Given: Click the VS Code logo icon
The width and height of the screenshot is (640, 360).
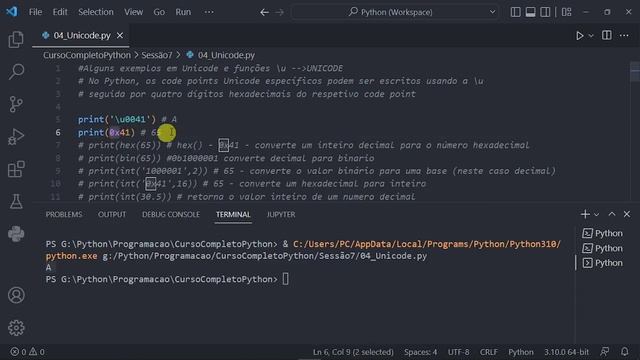Looking at the screenshot, I should [12, 12].
